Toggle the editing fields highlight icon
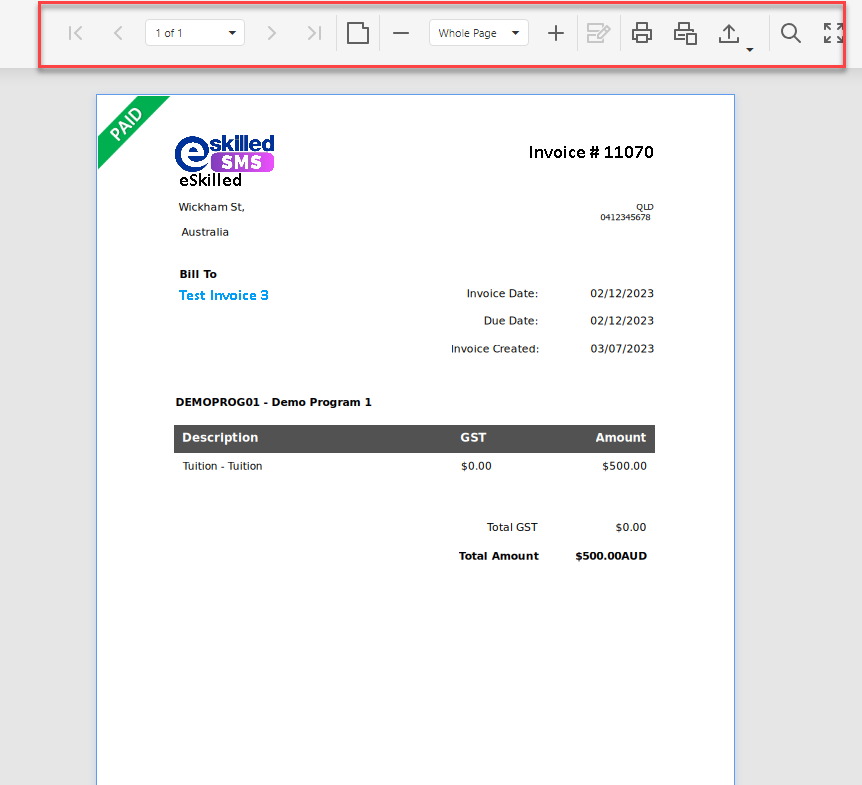 [x=598, y=33]
